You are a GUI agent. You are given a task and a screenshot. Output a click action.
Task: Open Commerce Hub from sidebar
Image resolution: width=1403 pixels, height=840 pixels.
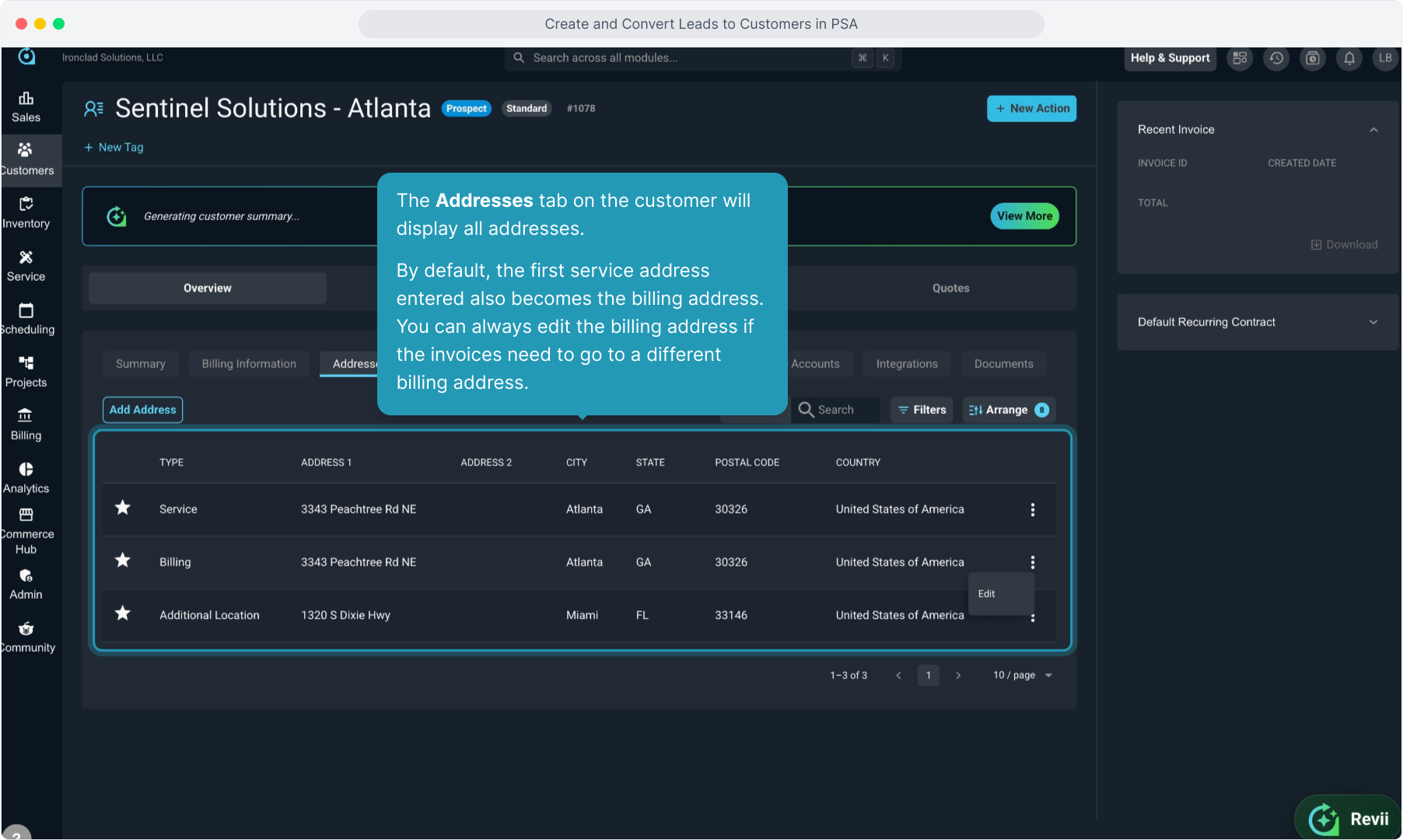(26, 531)
